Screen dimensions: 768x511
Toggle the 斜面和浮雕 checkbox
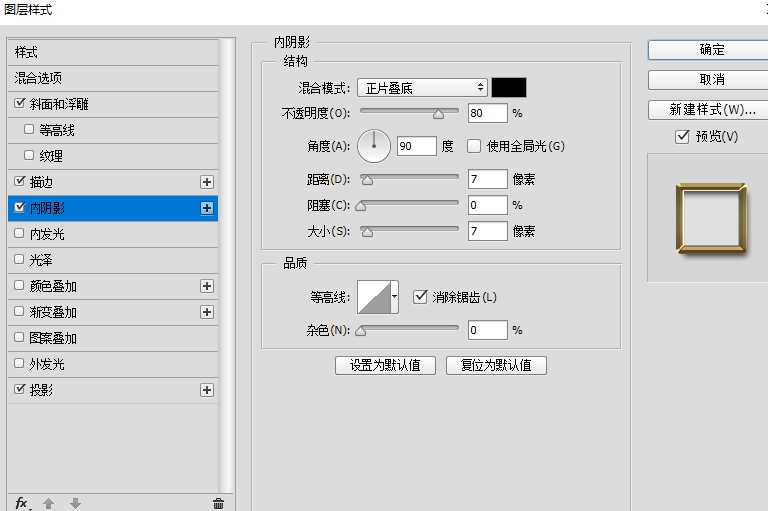coord(20,103)
